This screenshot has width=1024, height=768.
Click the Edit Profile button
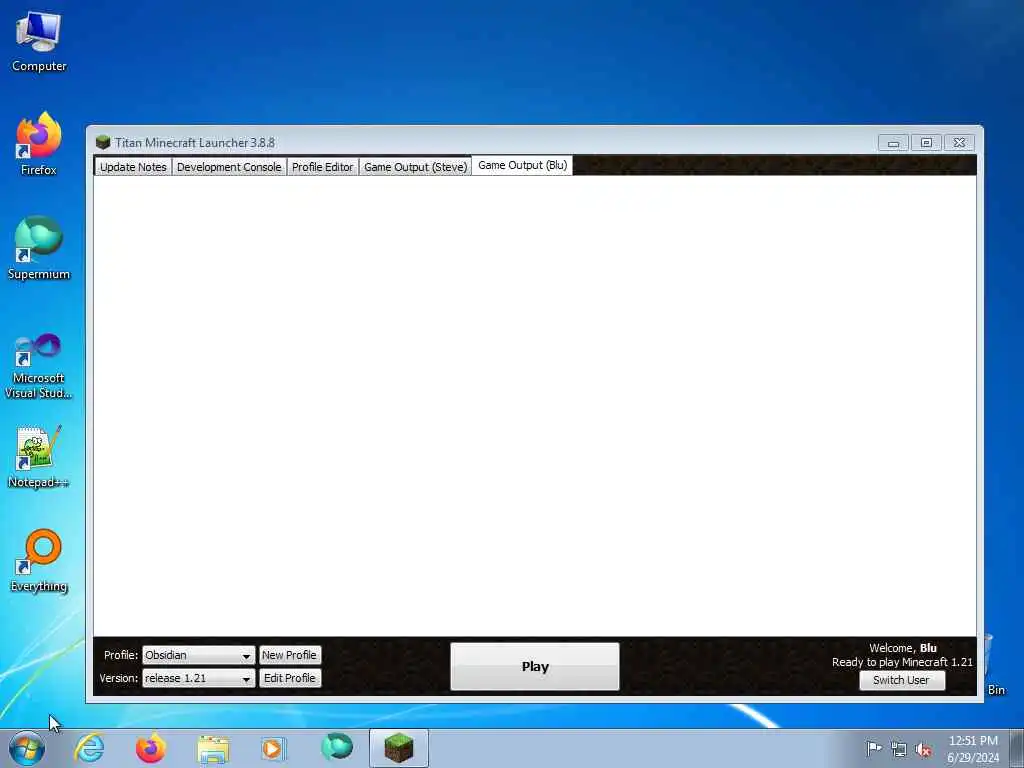(x=290, y=679)
